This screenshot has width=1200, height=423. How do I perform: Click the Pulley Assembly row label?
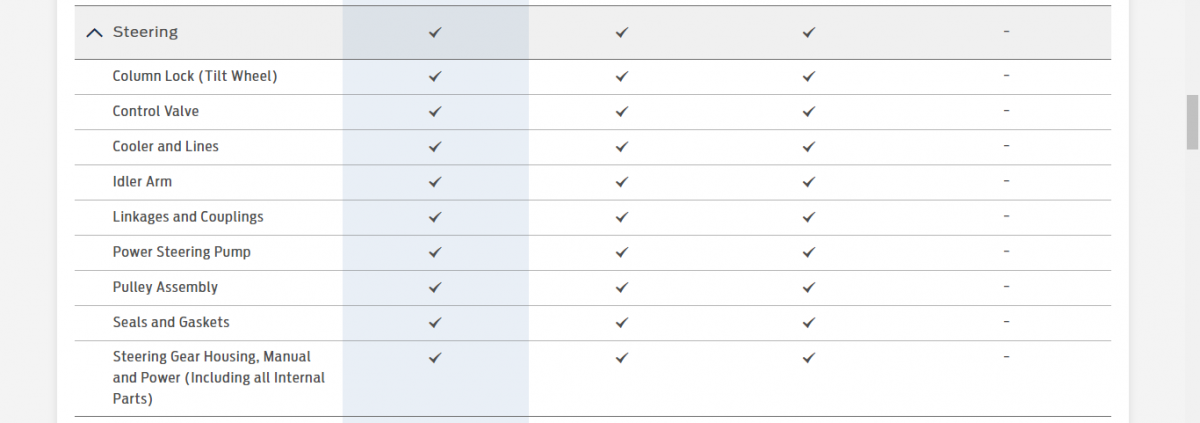pos(165,287)
